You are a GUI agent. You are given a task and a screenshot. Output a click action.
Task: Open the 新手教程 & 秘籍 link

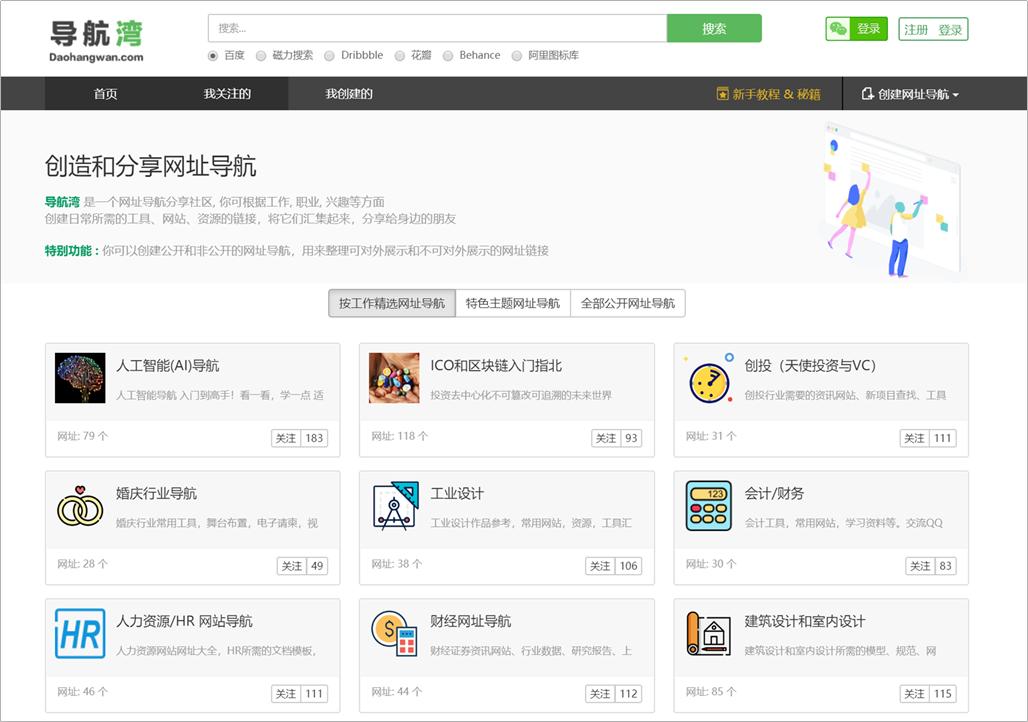pos(768,94)
